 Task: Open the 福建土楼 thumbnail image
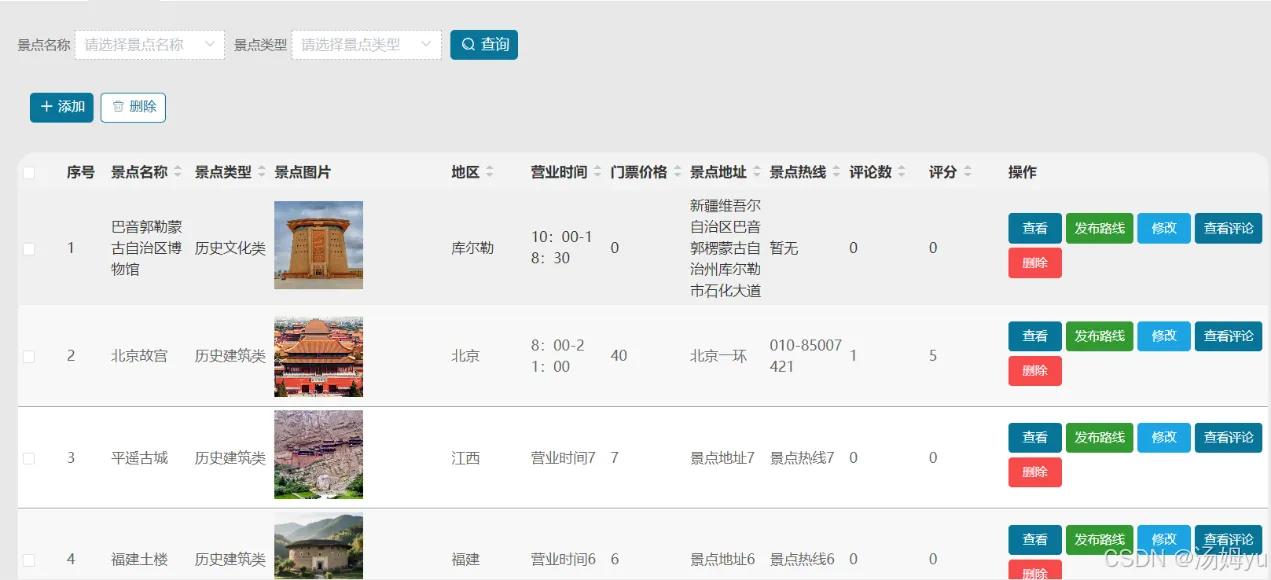[x=318, y=546]
